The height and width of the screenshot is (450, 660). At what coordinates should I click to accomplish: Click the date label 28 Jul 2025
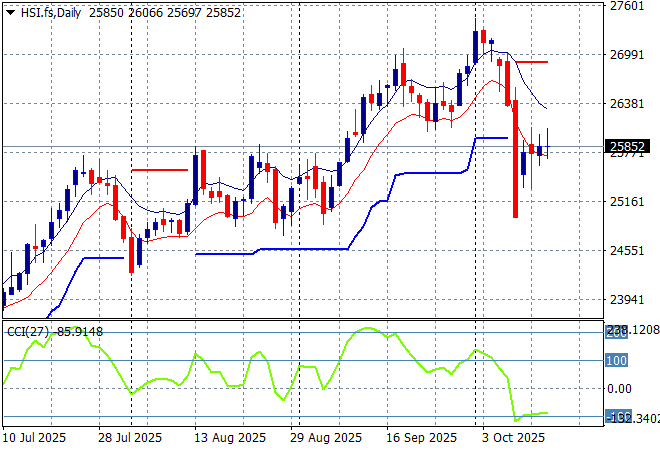coord(130,438)
